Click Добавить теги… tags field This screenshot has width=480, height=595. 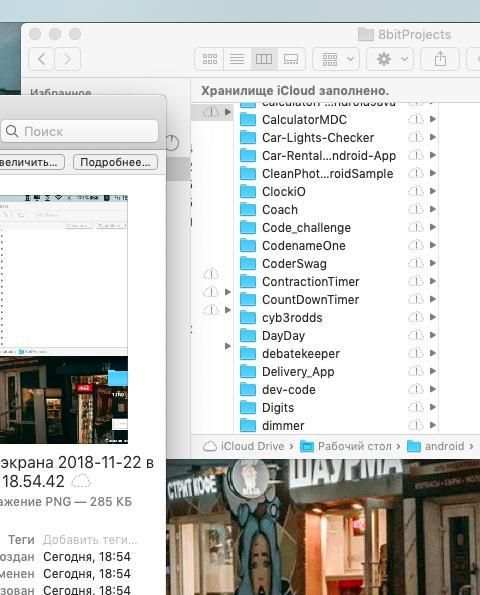(90, 539)
